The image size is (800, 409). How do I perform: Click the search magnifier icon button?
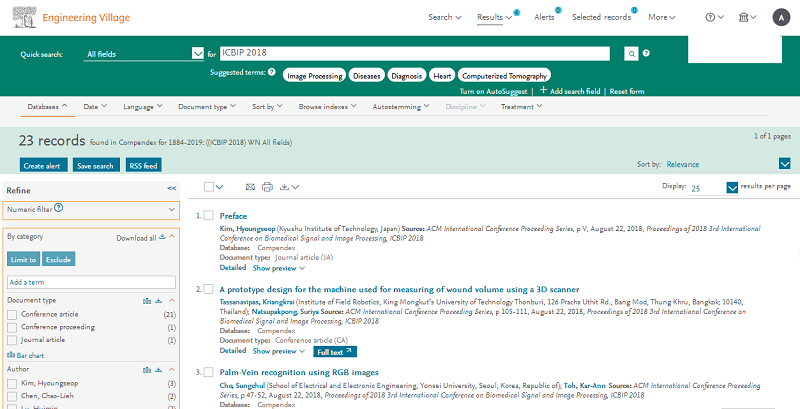(x=631, y=54)
